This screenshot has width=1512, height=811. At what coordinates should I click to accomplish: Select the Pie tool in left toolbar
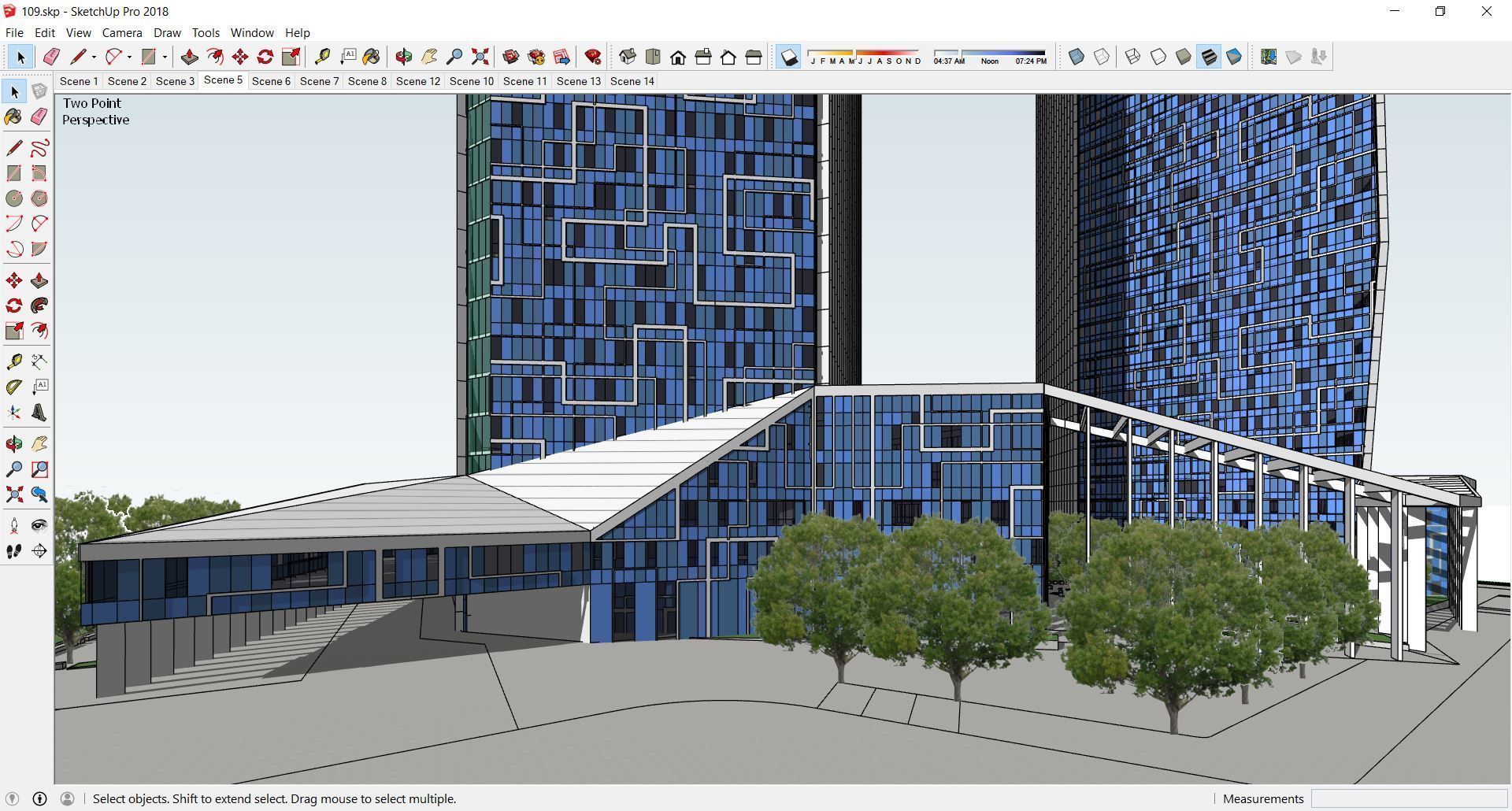(39, 249)
